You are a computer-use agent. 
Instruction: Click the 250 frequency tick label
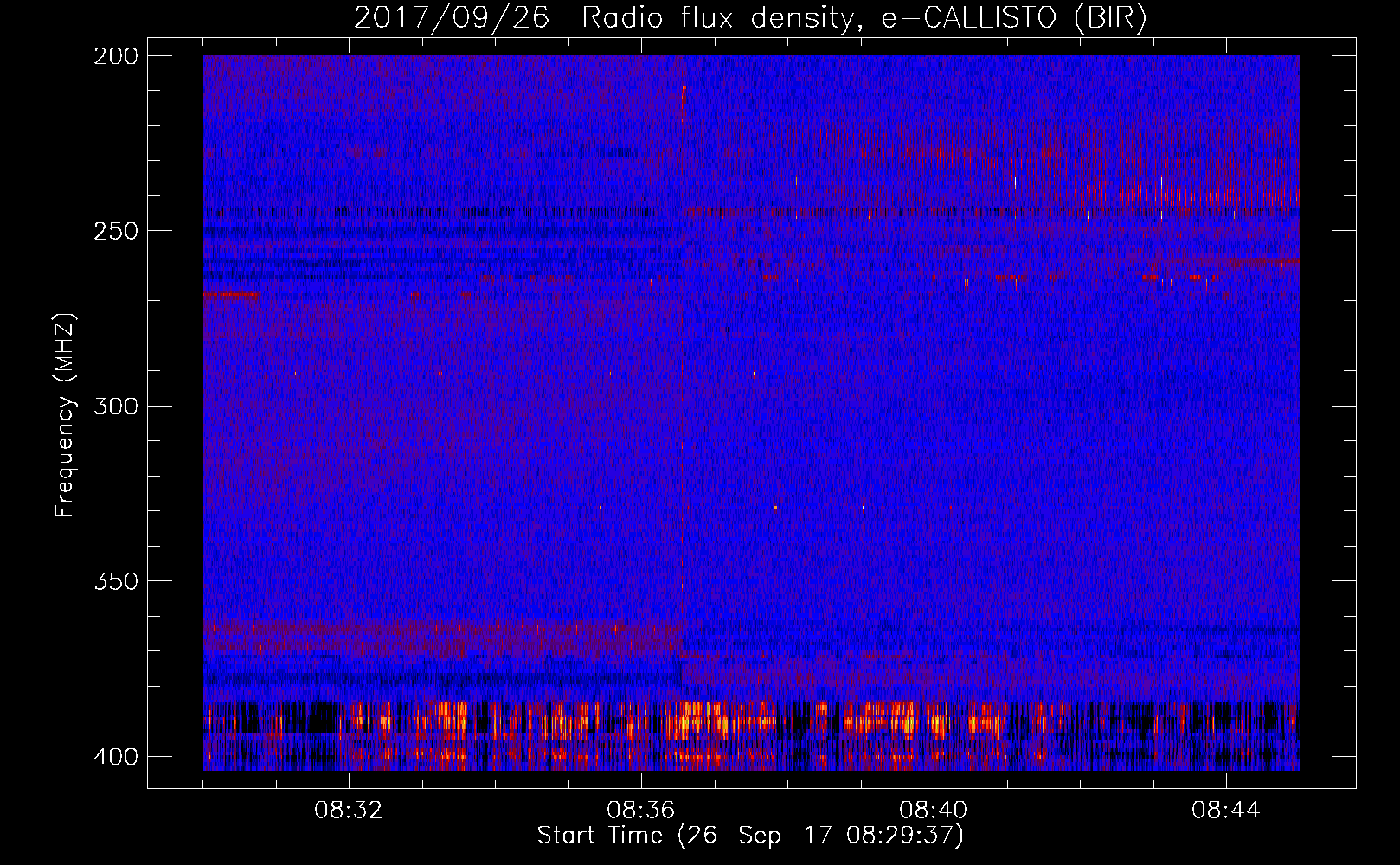115,231
